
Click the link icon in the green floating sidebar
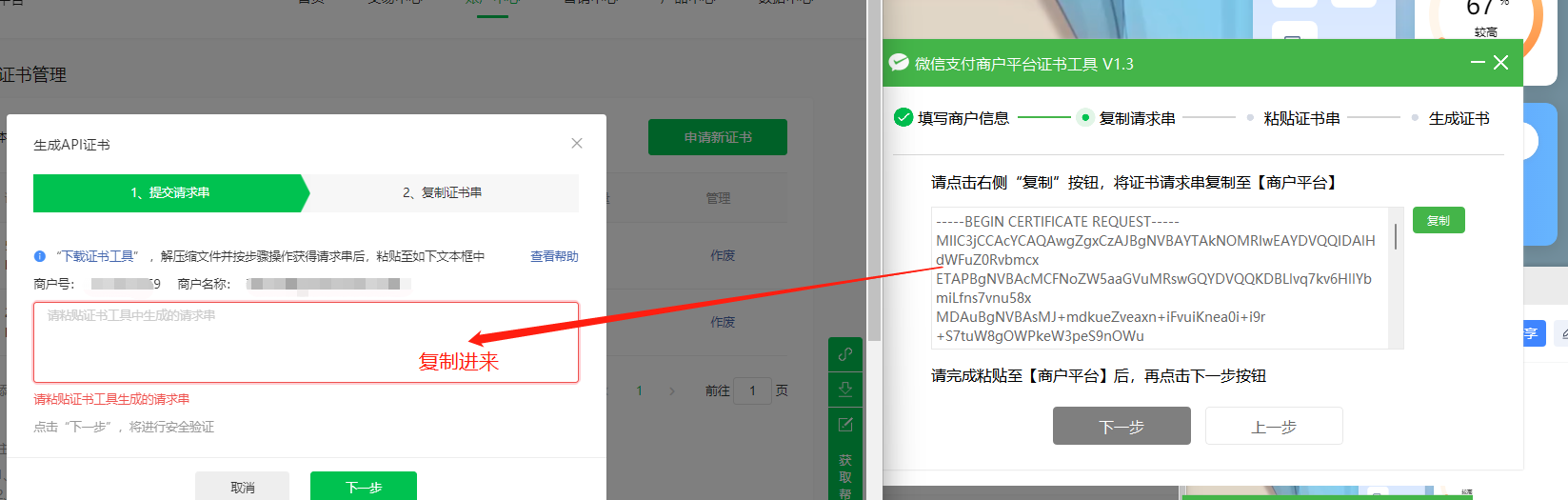[x=845, y=354]
